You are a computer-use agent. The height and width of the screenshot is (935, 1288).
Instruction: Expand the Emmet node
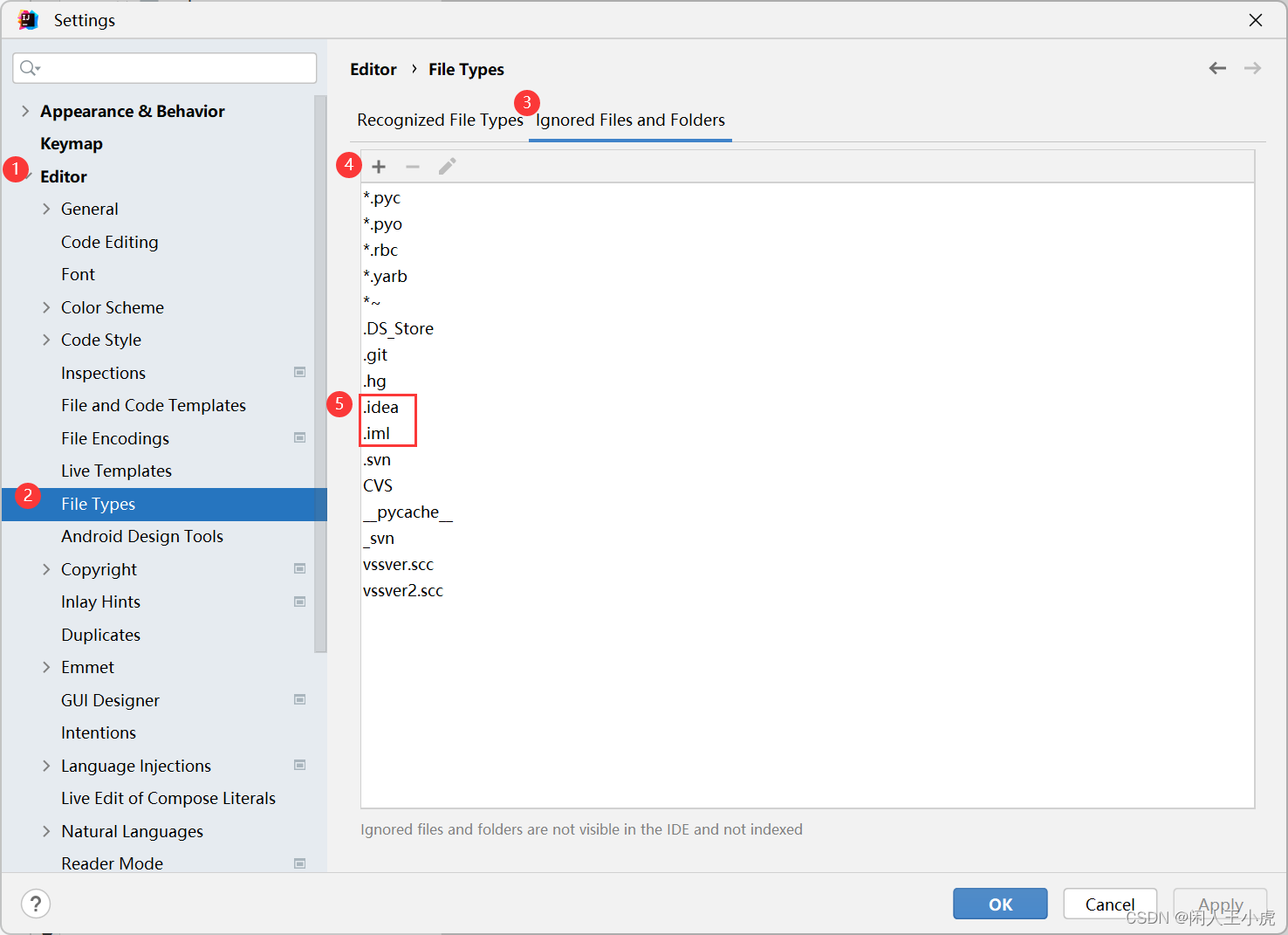coord(46,667)
